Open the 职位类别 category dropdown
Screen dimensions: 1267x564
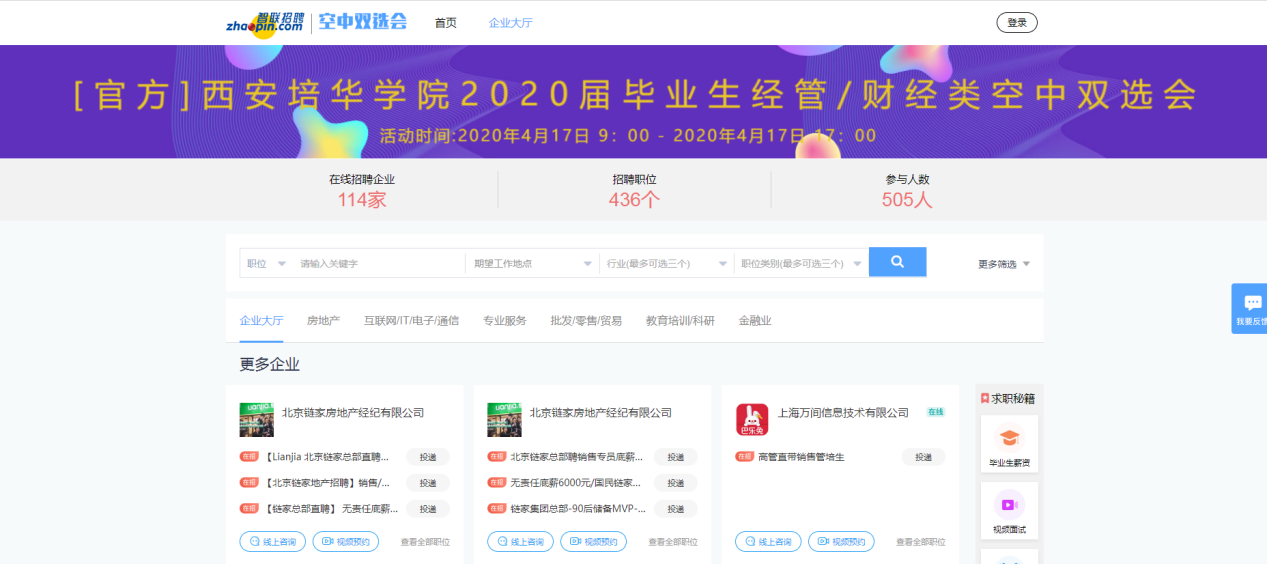pyautogui.click(x=800, y=264)
